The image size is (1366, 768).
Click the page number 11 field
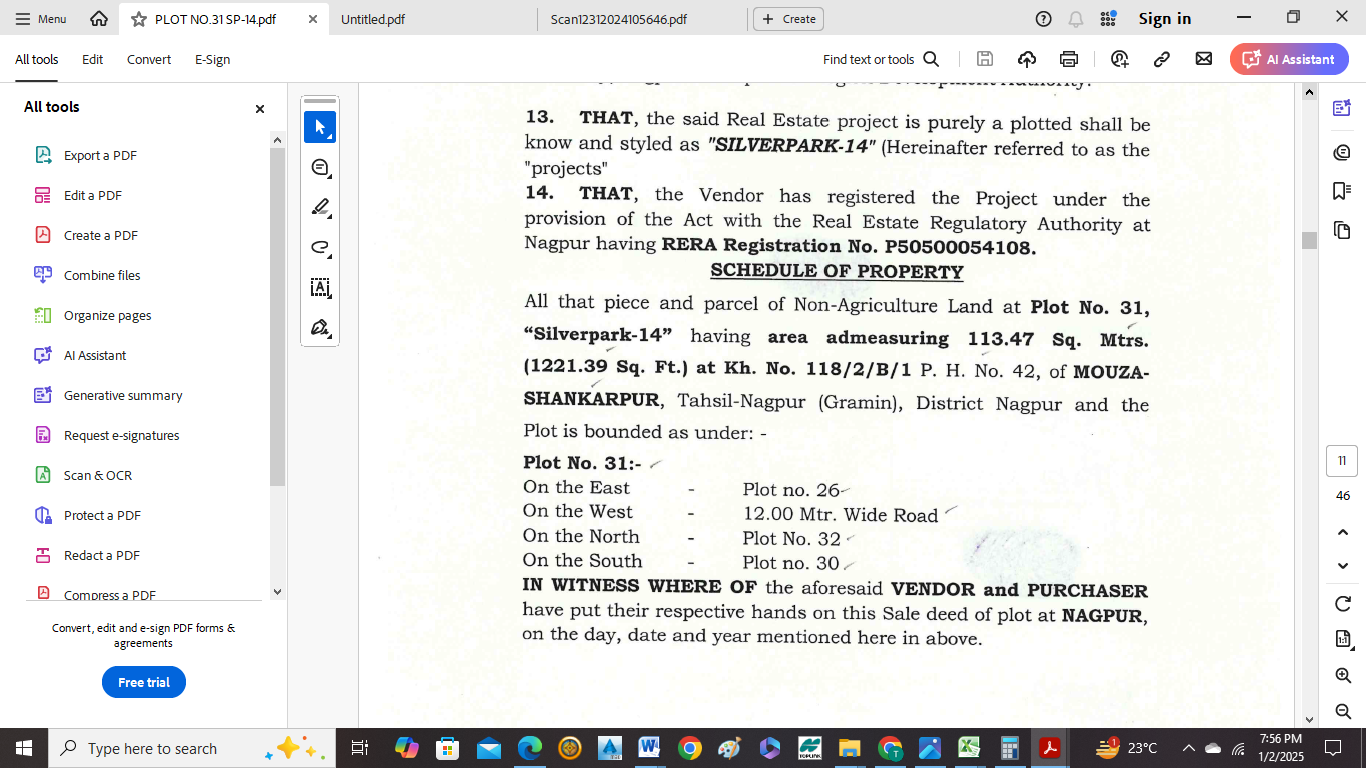point(1342,461)
